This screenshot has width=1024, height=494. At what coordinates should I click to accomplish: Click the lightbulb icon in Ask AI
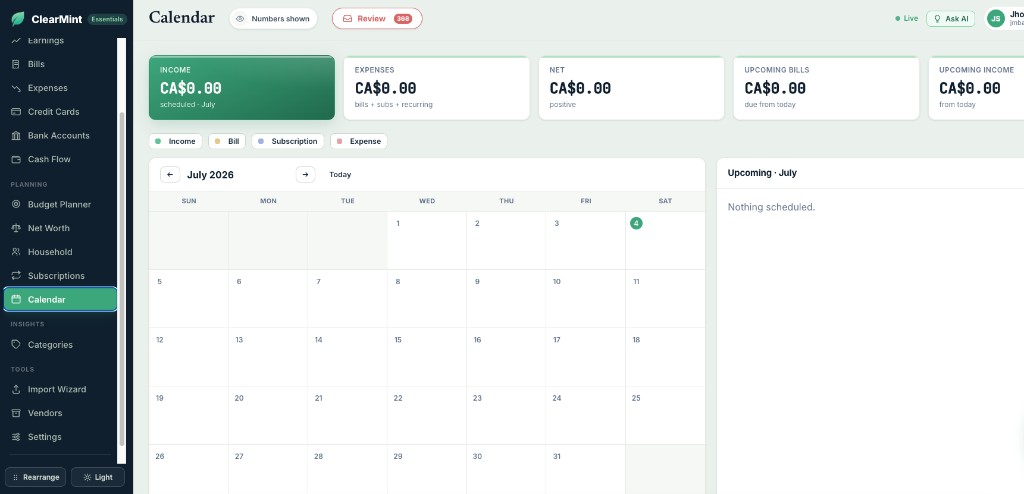(x=938, y=19)
